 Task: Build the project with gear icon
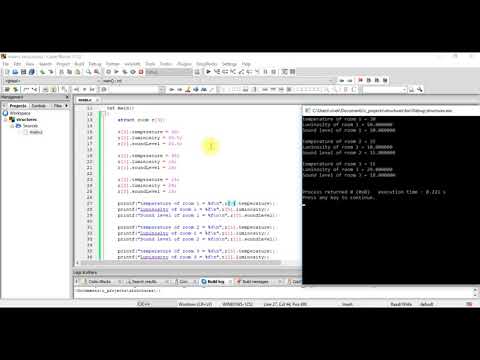(108, 72)
